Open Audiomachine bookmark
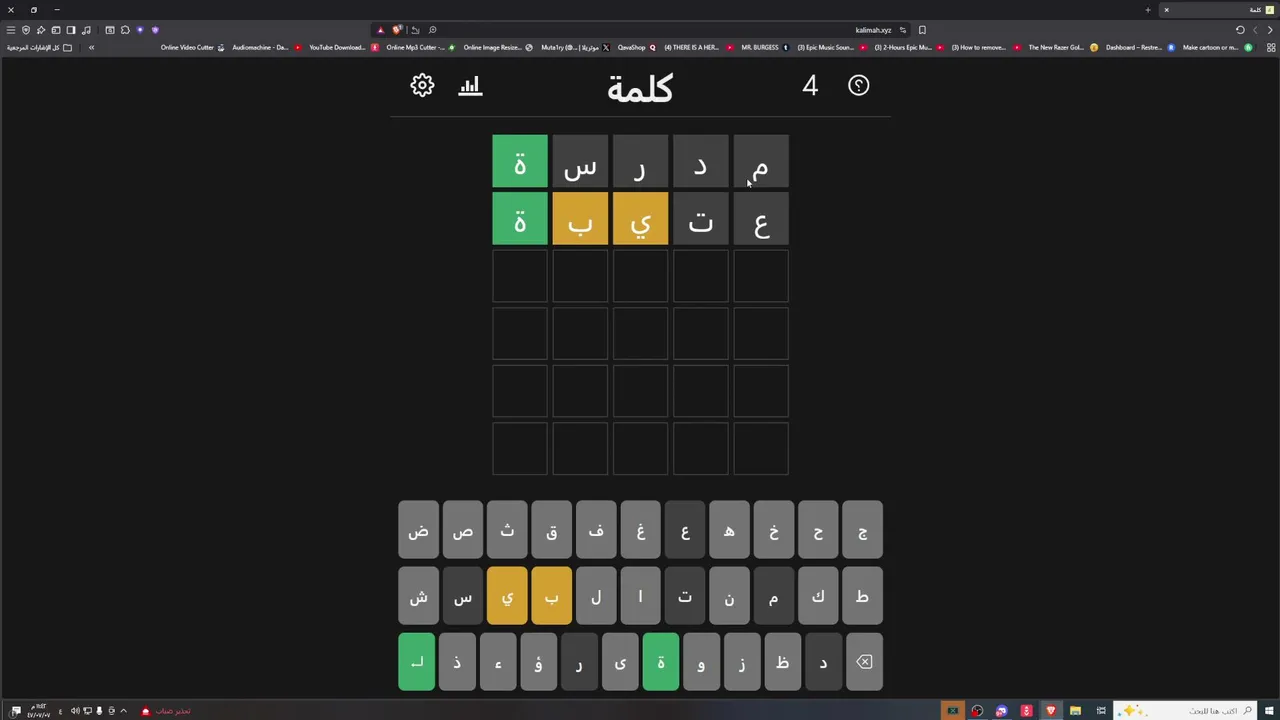 pyautogui.click(x=265, y=47)
